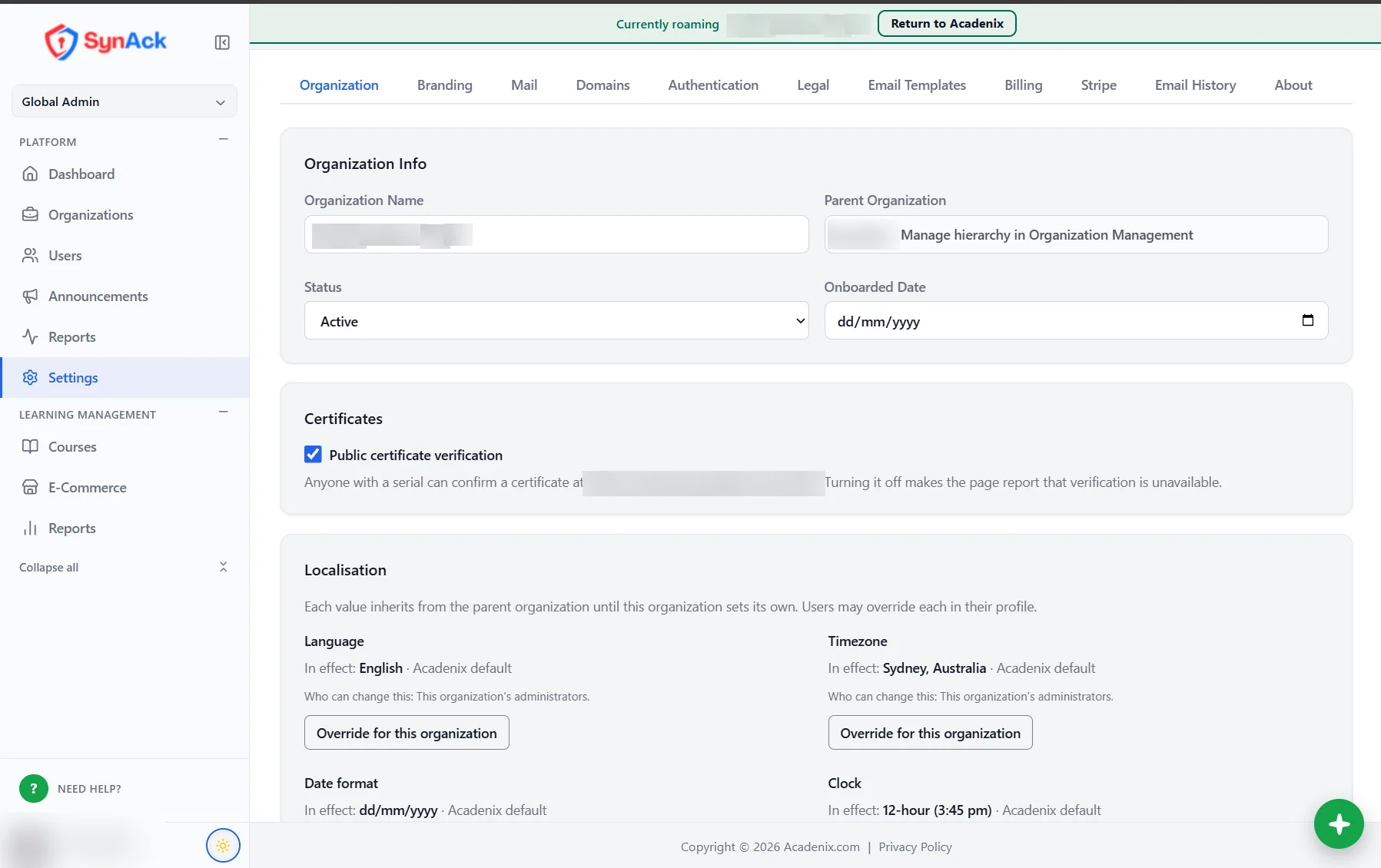
Task: Click the E-Commerce storefront icon
Action: tap(30, 487)
